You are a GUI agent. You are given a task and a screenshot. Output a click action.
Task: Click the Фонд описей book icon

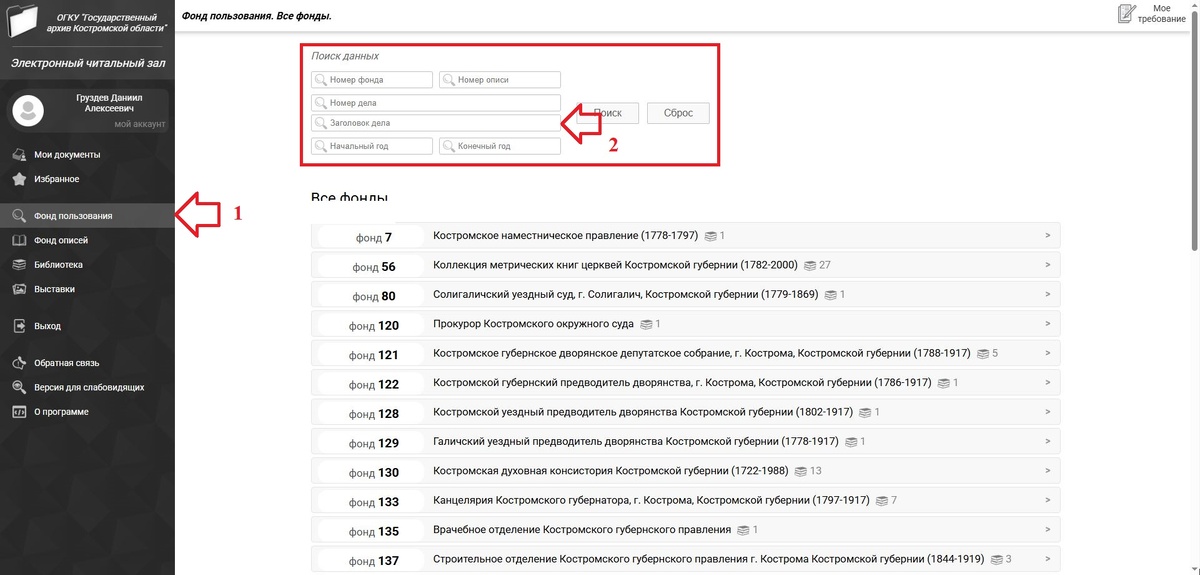pyautogui.click(x=18, y=241)
